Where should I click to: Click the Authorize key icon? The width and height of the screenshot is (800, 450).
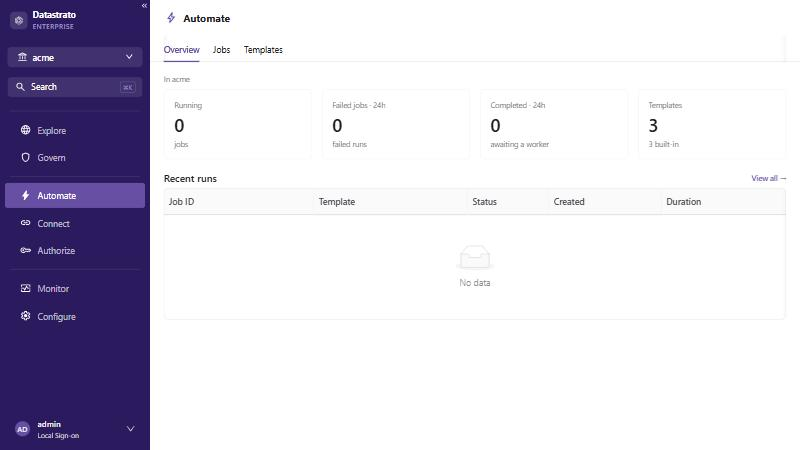[x=26, y=251]
